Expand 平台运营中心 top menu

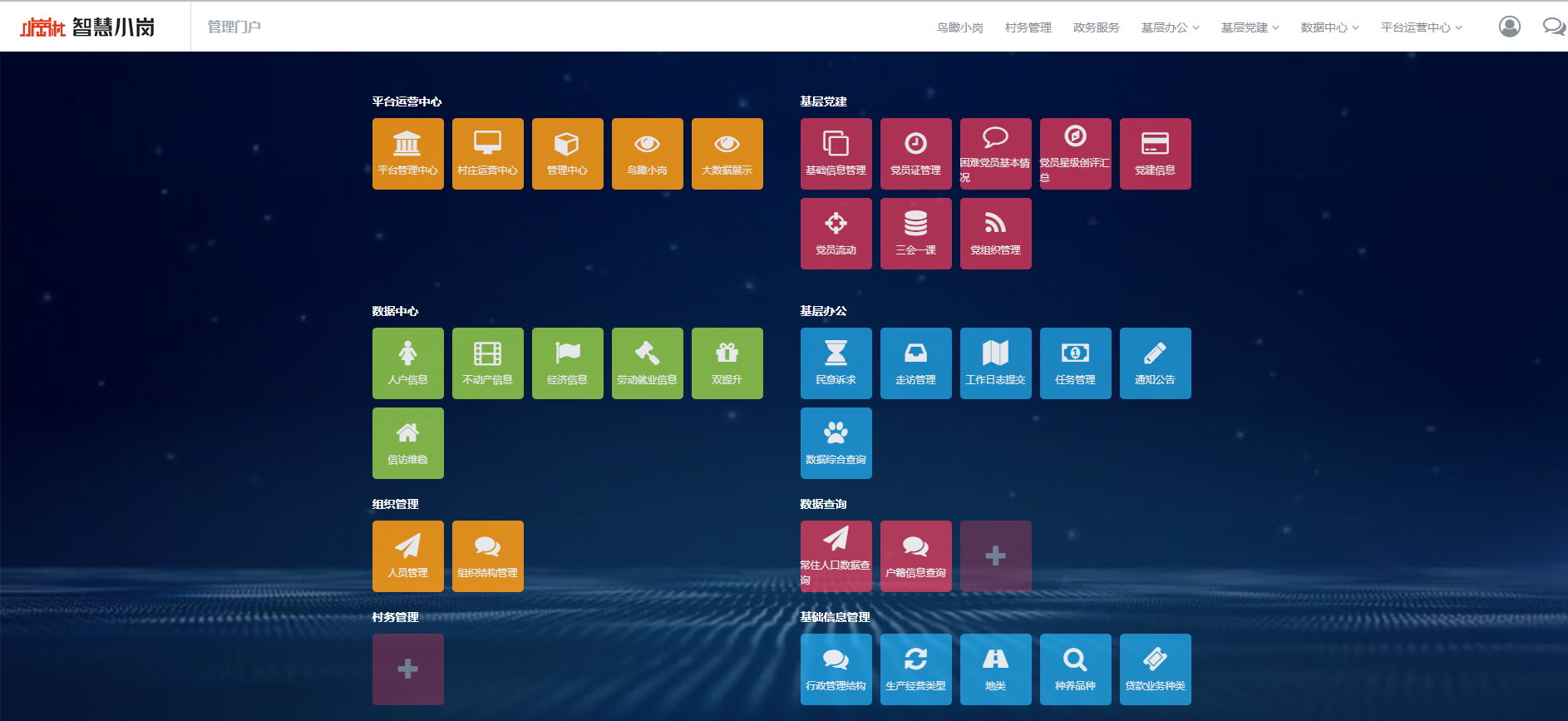[x=1421, y=27]
